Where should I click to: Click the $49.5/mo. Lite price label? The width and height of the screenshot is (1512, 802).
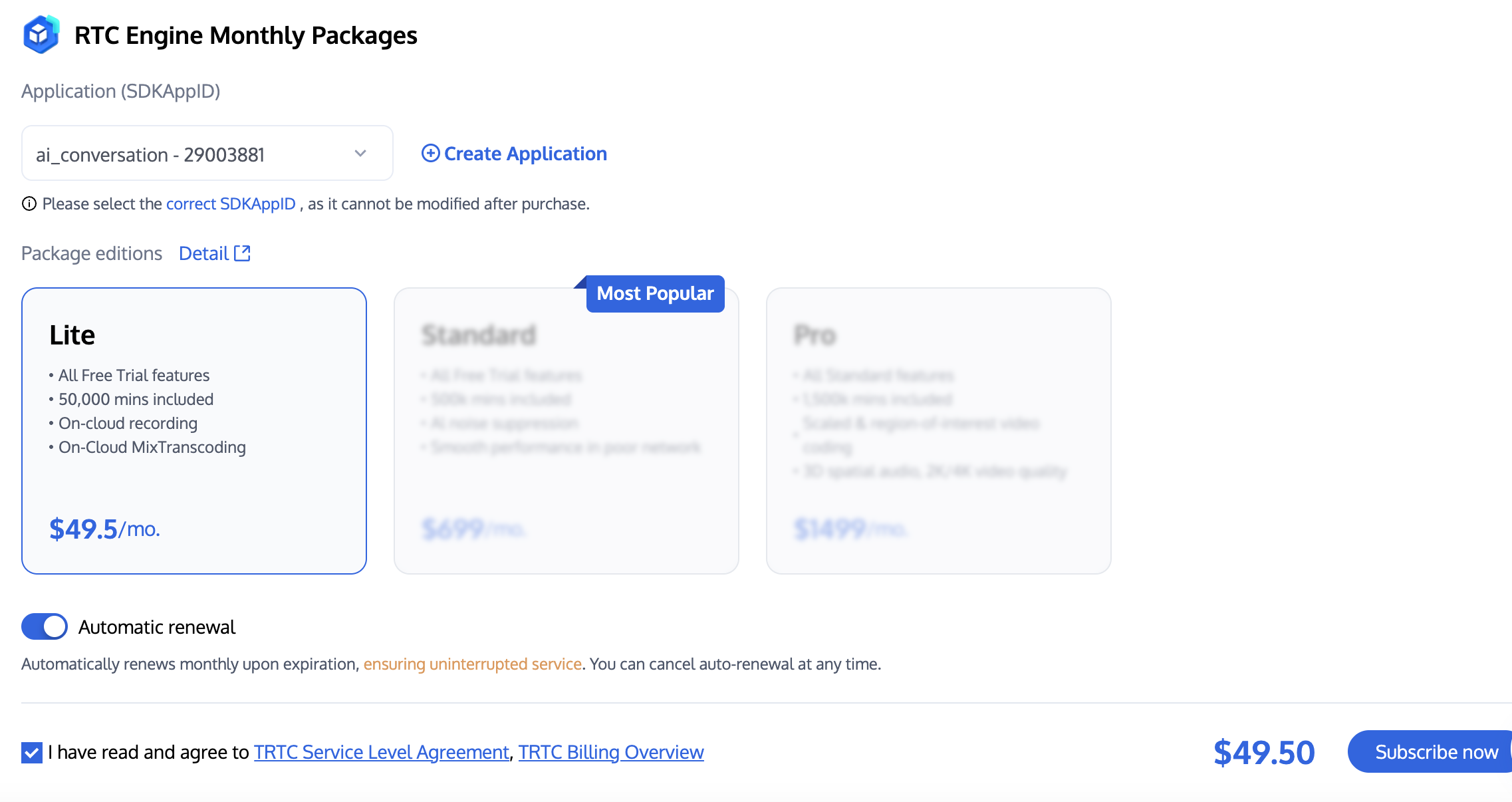[x=104, y=529]
